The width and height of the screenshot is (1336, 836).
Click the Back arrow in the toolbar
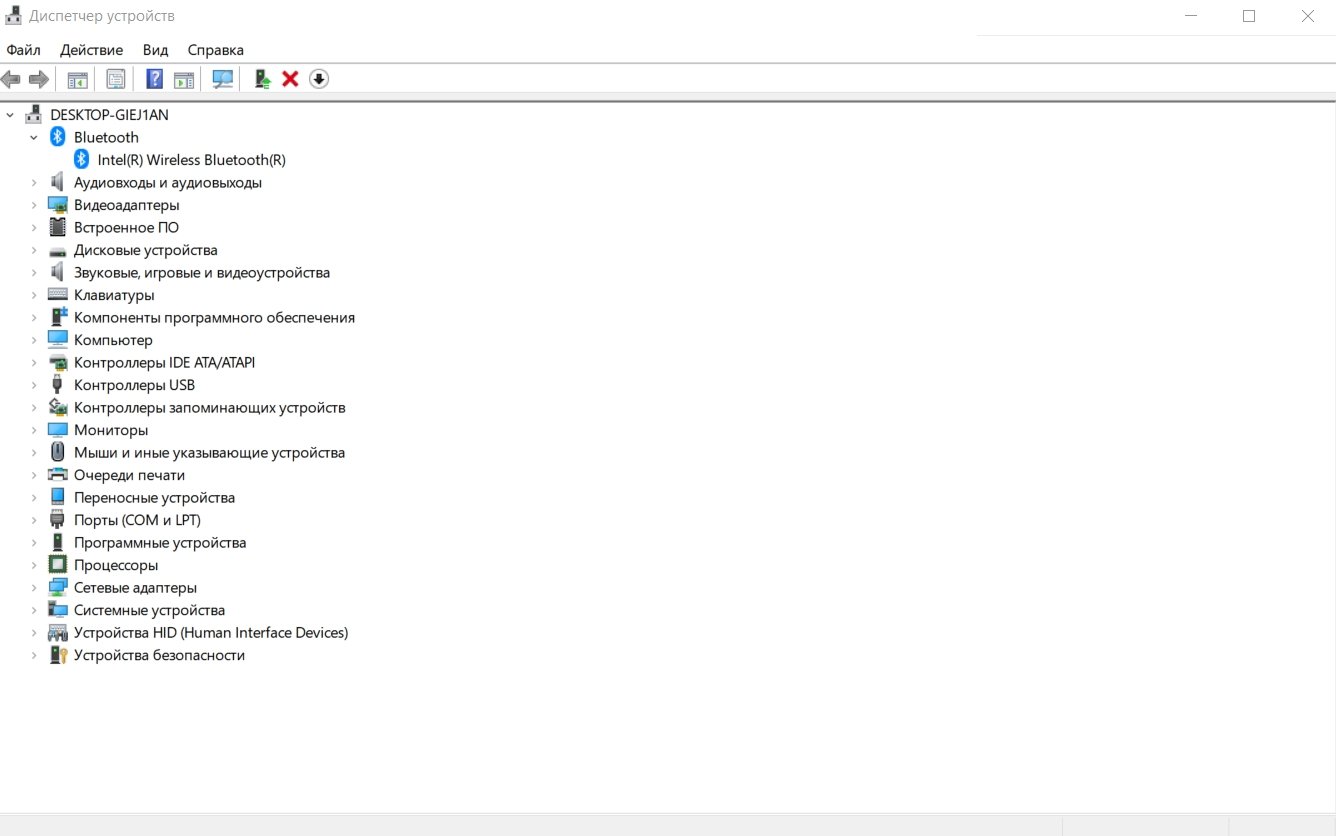tap(11, 79)
